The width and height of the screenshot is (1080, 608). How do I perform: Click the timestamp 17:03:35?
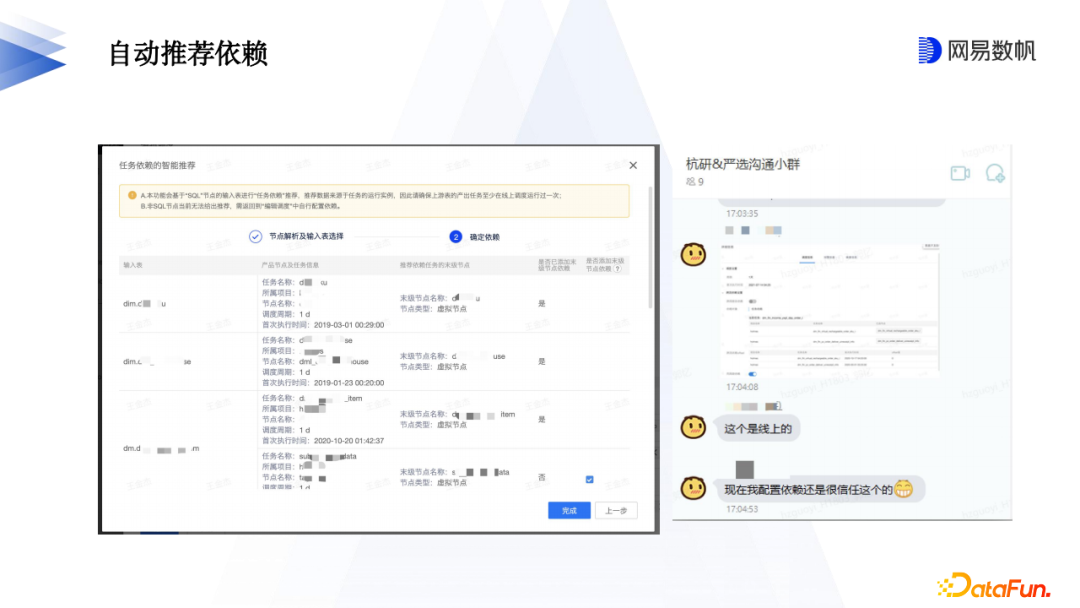tap(742, 213)
